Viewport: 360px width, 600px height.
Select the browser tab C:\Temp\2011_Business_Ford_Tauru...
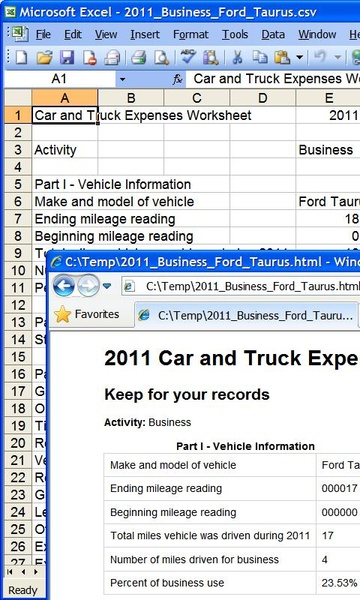point(246,315)
